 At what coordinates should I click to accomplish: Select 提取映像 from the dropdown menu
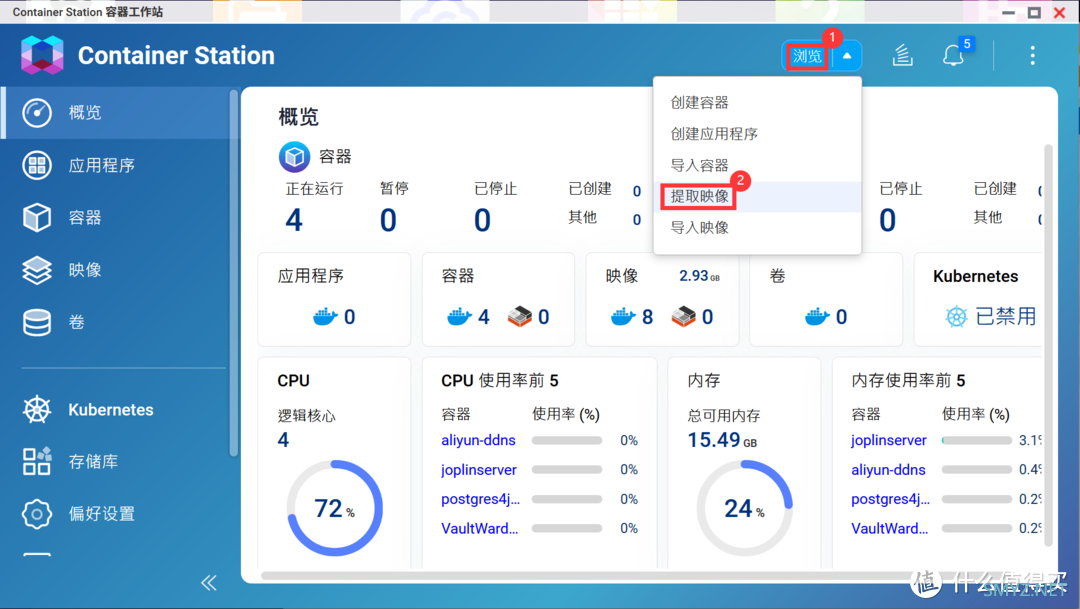(757, 196)
